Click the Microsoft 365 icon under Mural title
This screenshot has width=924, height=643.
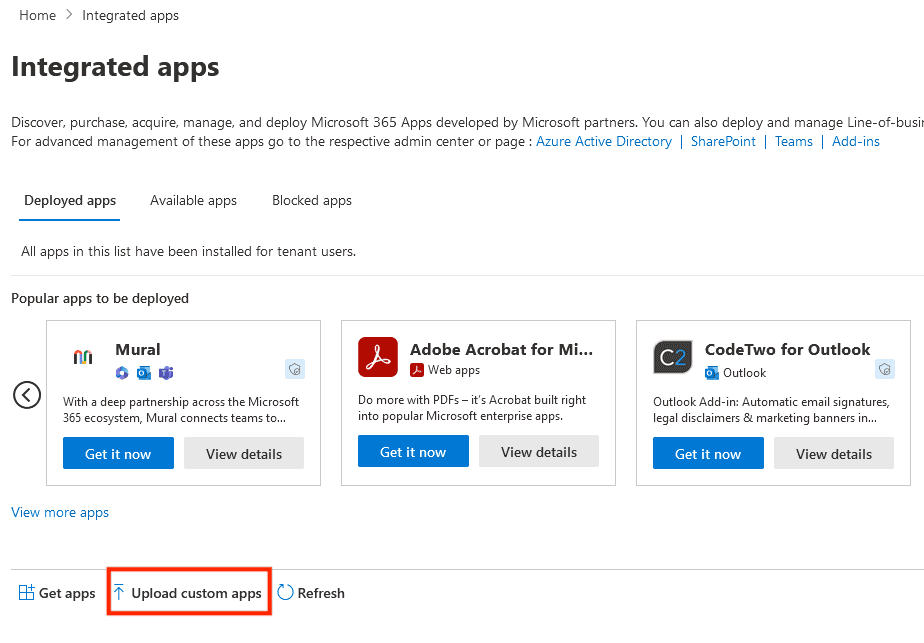(122, 372)
